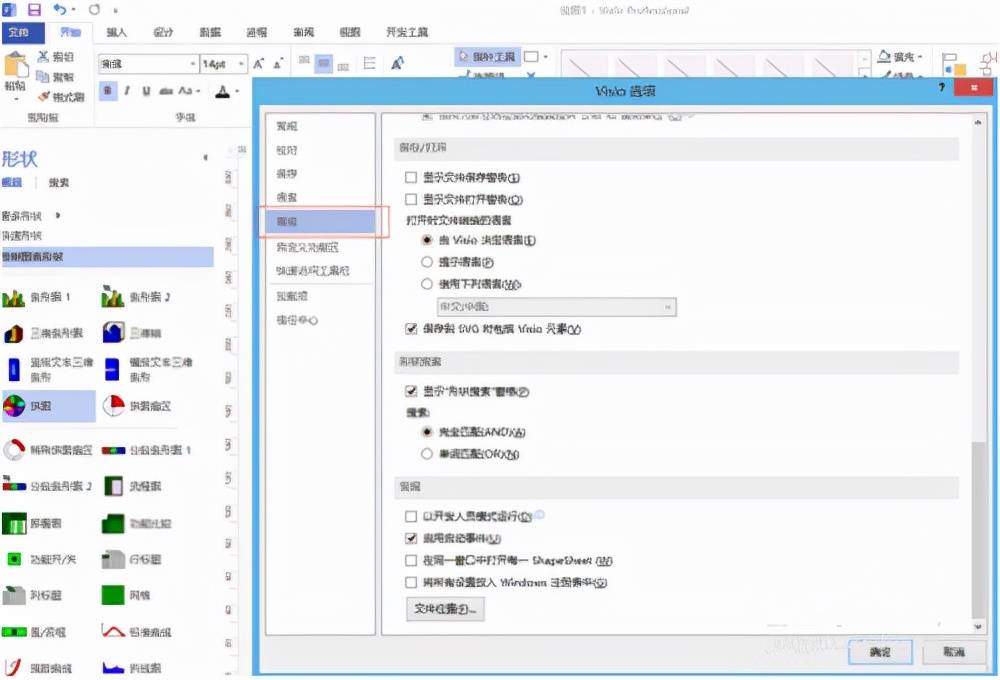Switch to the Design ribbon tab
Image resolution: width=1000 pixels, height=680 pixels.
coord(163,32)
